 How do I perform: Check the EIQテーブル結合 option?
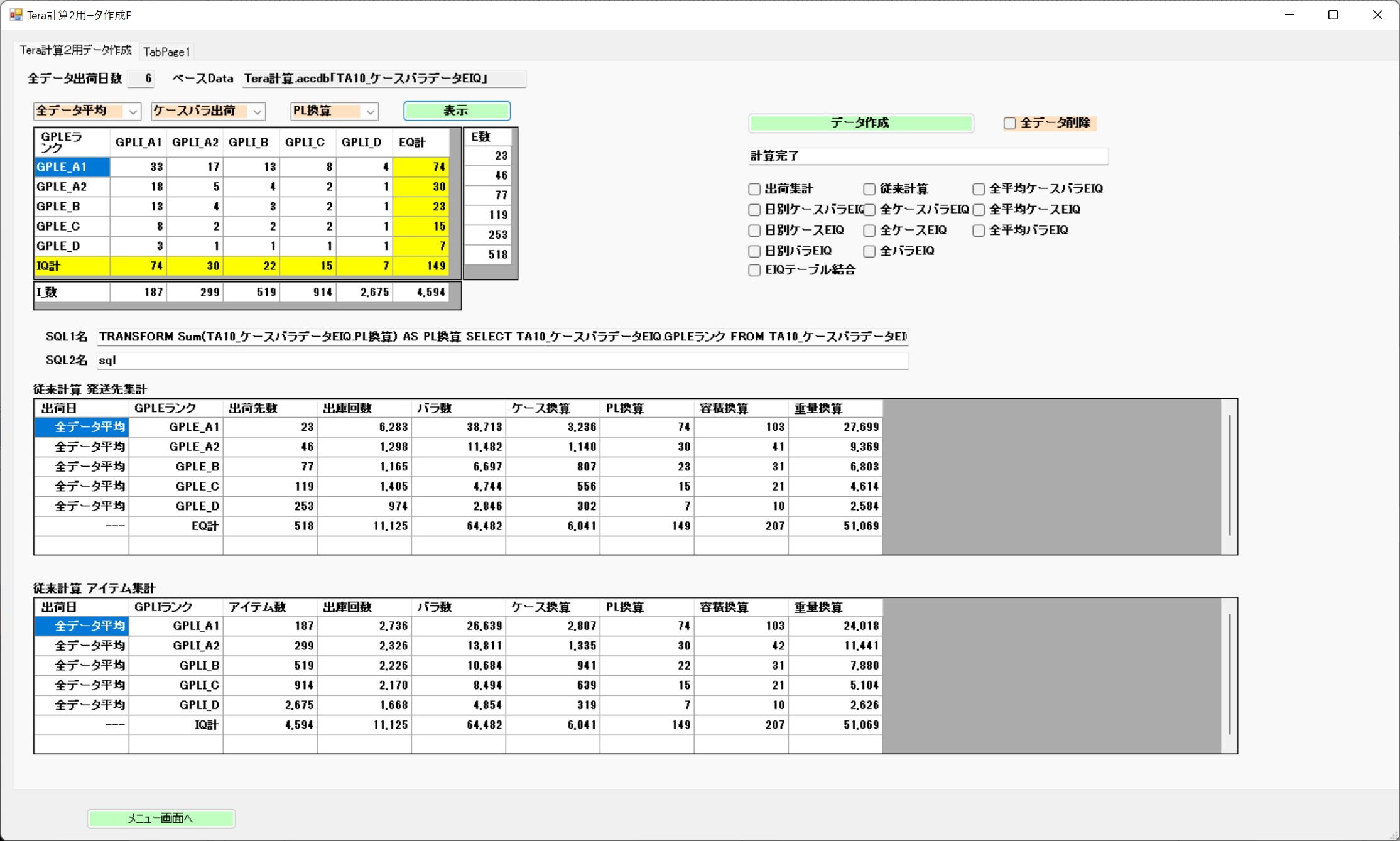754,270
